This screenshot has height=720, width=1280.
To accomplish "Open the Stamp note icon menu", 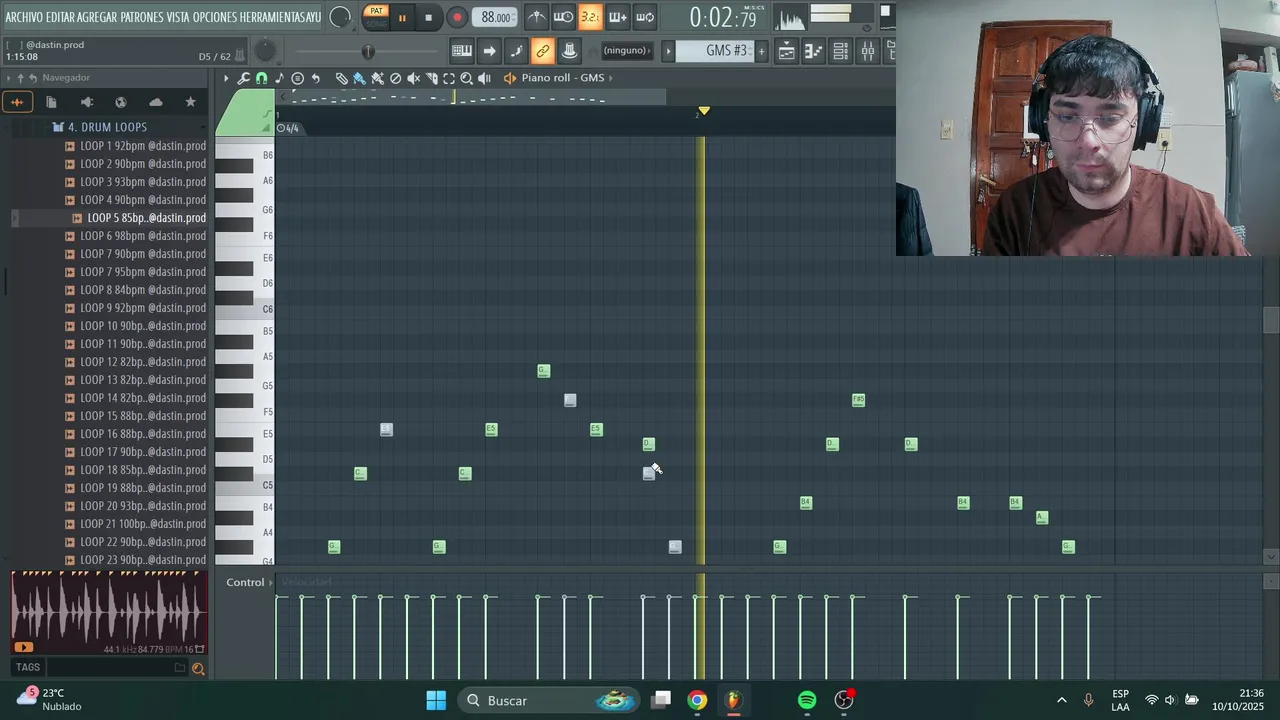I will [x=279, y=78].
